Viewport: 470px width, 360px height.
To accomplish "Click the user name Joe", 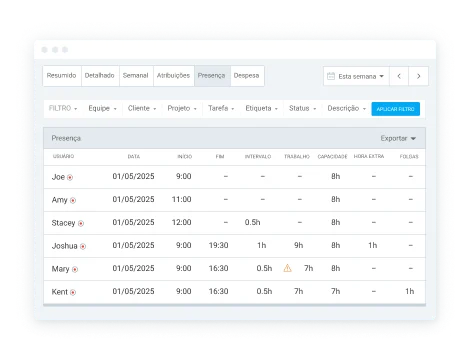I will tap(58, 177).
